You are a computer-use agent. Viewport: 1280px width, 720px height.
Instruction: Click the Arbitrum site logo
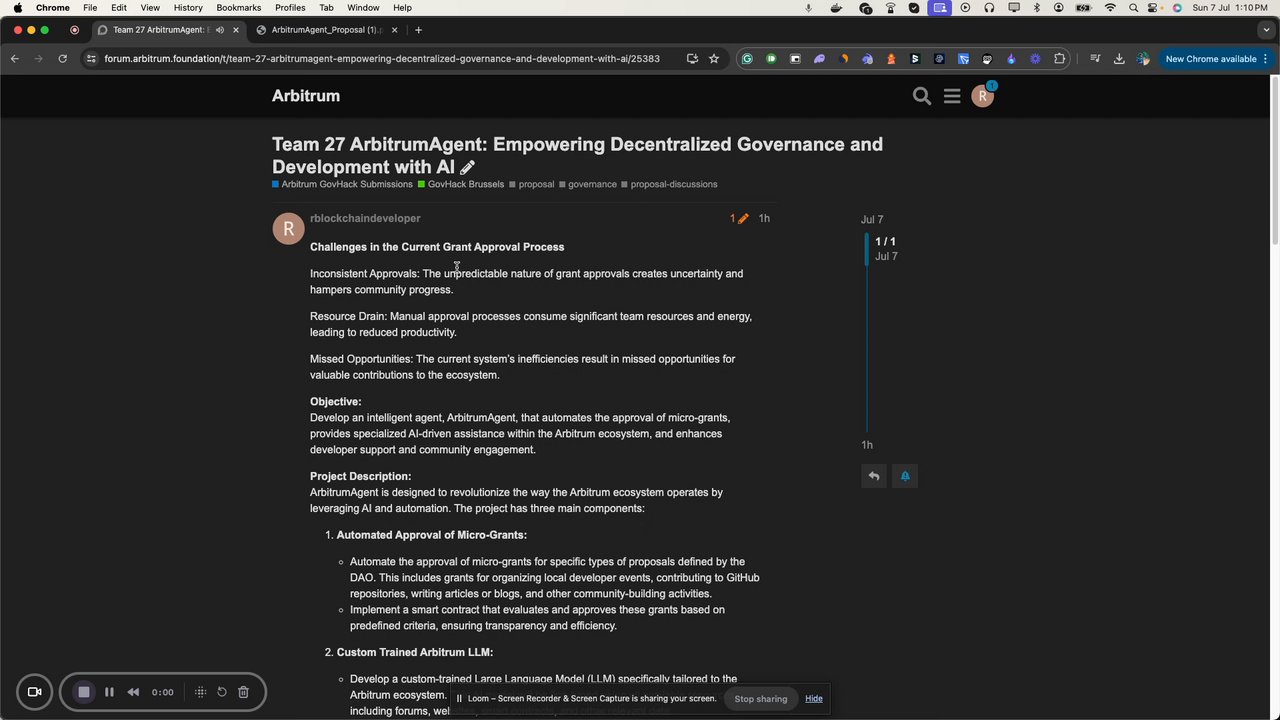(x=306, y=96)
